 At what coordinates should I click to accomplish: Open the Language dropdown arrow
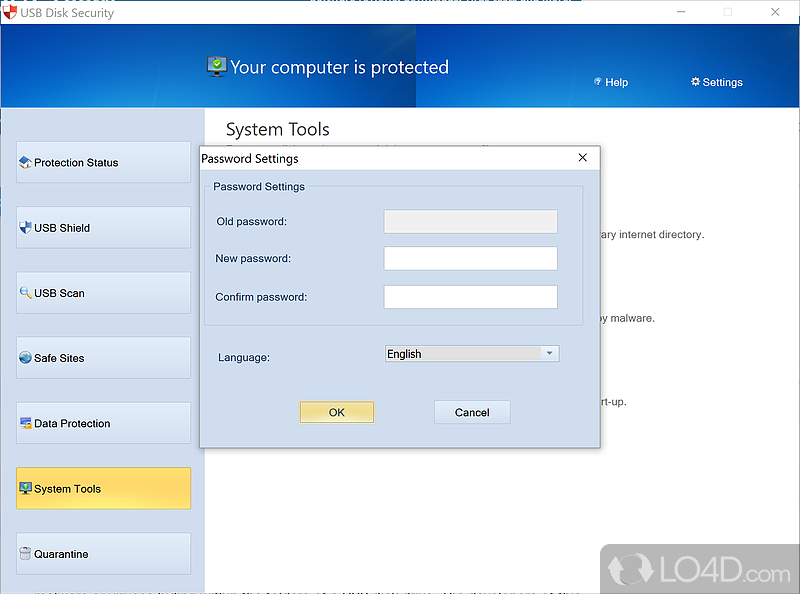pyautogui.click(x=548, y=353)
